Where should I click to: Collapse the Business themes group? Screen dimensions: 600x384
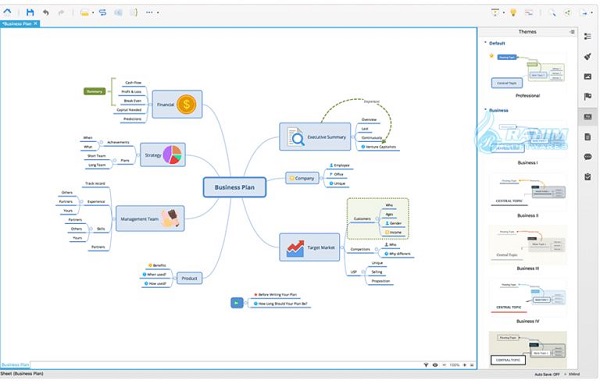pyautogui.click(x=486, y=110)
